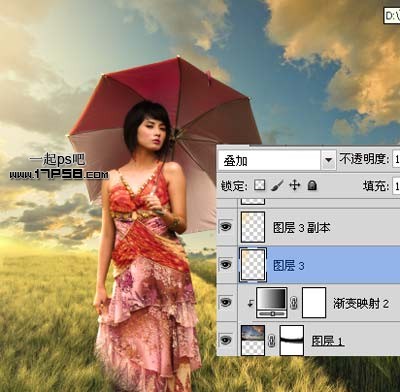400x392 pixels.
Task: Select the layer mask of 图层 1
Action: coord(292,340)
